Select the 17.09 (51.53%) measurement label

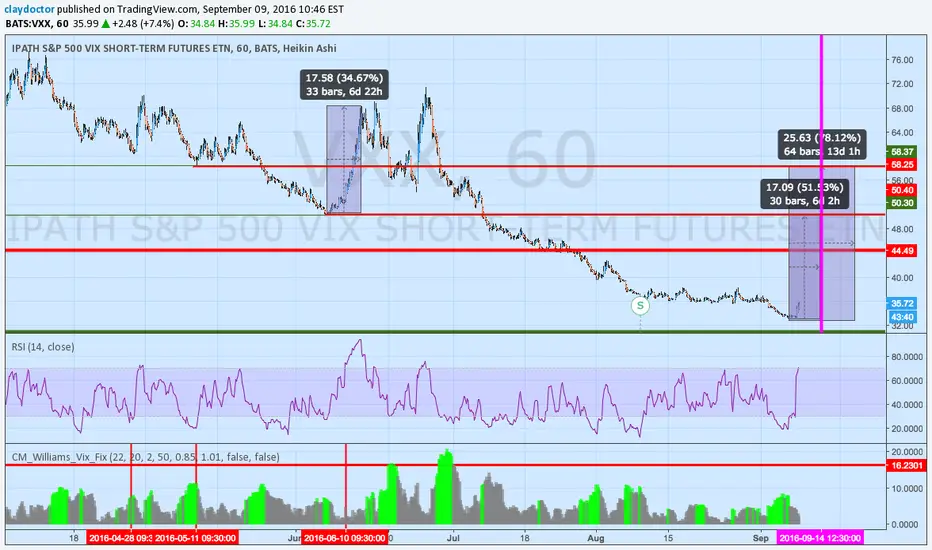[804, 194]
